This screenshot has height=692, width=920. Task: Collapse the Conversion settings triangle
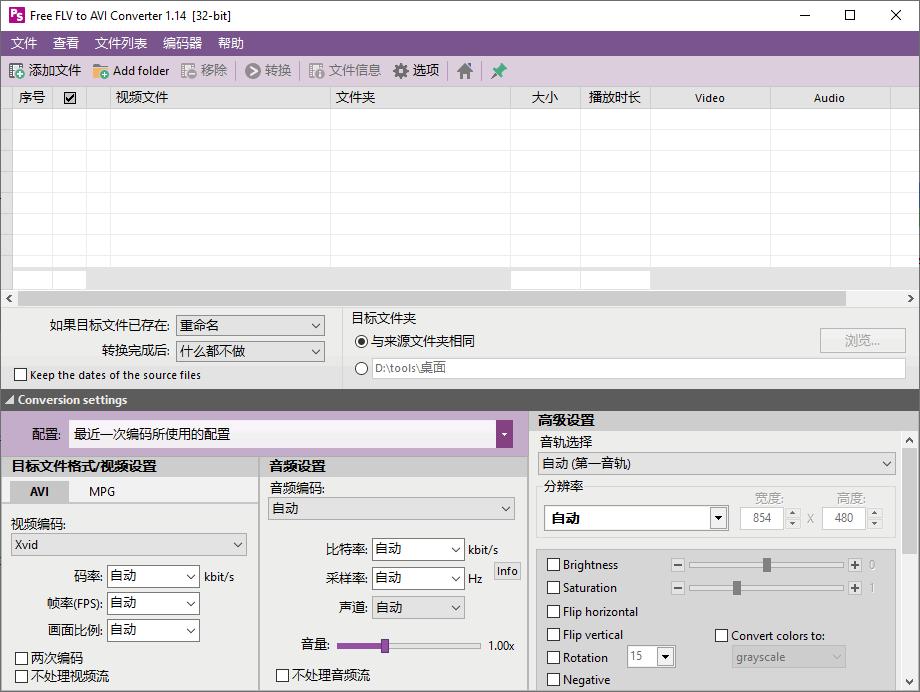click(9, 400)
